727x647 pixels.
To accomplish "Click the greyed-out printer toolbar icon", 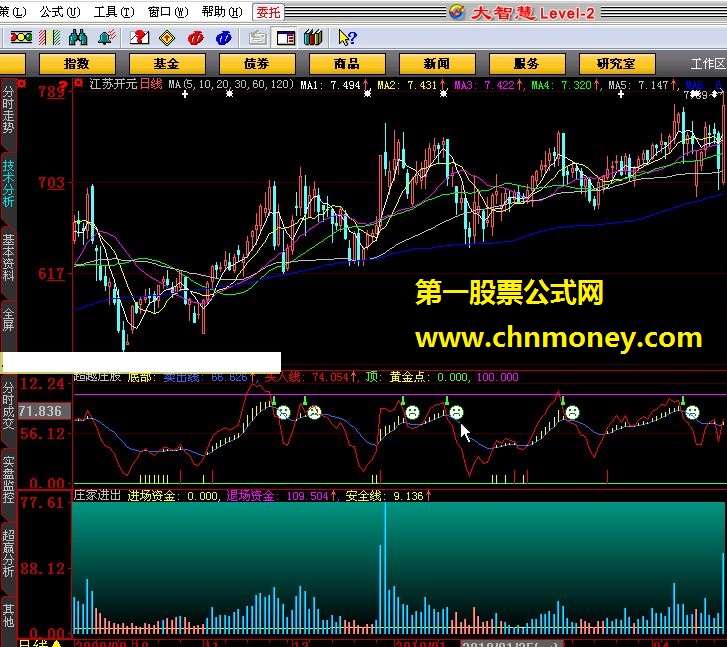I will 257,38.
